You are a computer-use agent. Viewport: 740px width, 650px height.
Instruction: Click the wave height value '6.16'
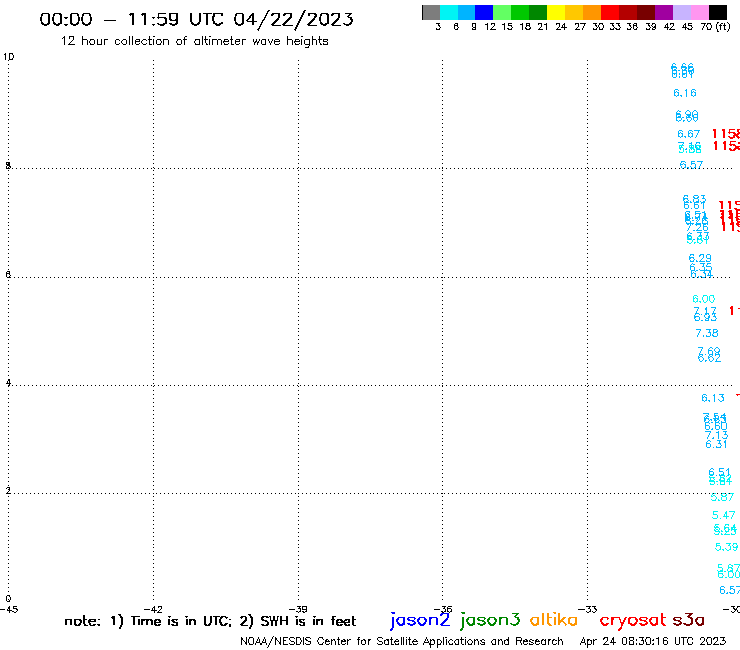[x=685, y=93]
